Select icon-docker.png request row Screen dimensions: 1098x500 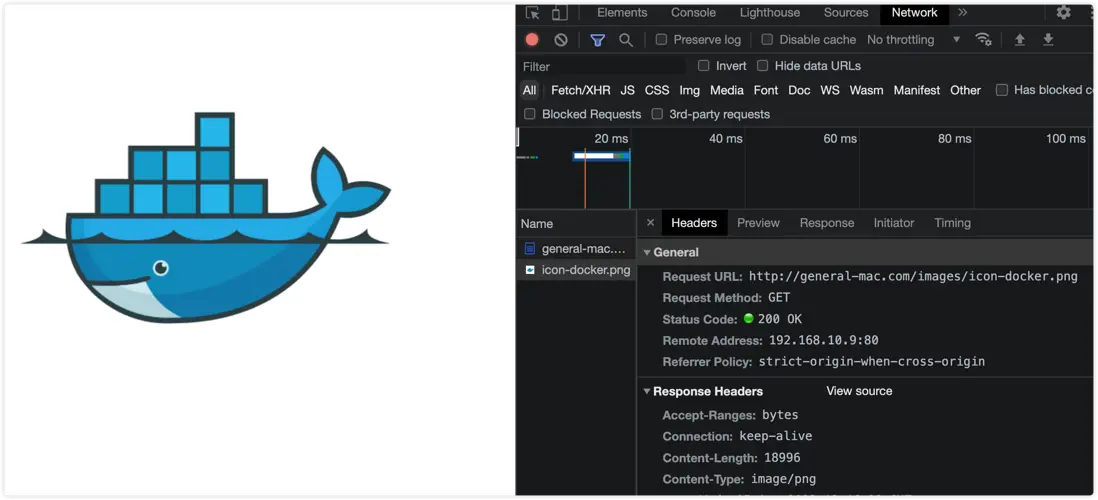tap(576, 270)
